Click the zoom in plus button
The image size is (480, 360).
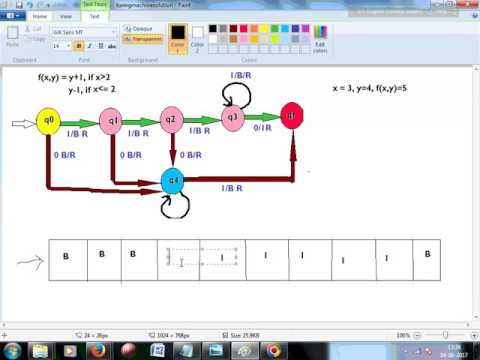pos(474,335)
